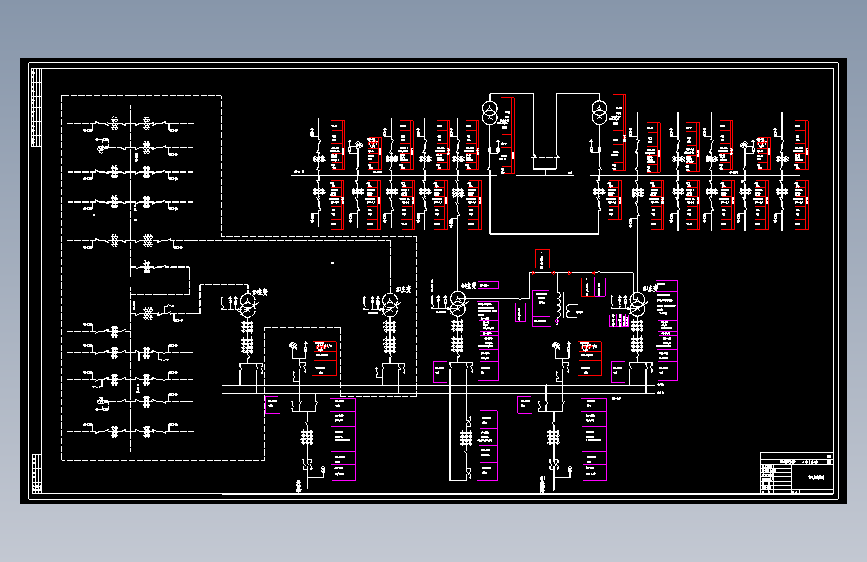The image size is (867, 562).
Task: Select the upper-right two-winding transformer symbol
Action: 599,113
